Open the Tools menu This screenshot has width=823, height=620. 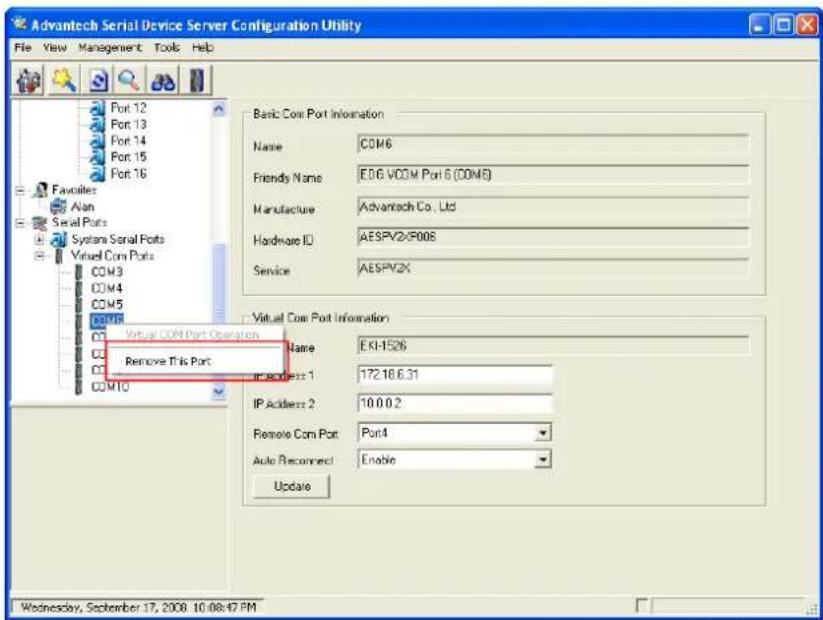(x=166, y=48)
